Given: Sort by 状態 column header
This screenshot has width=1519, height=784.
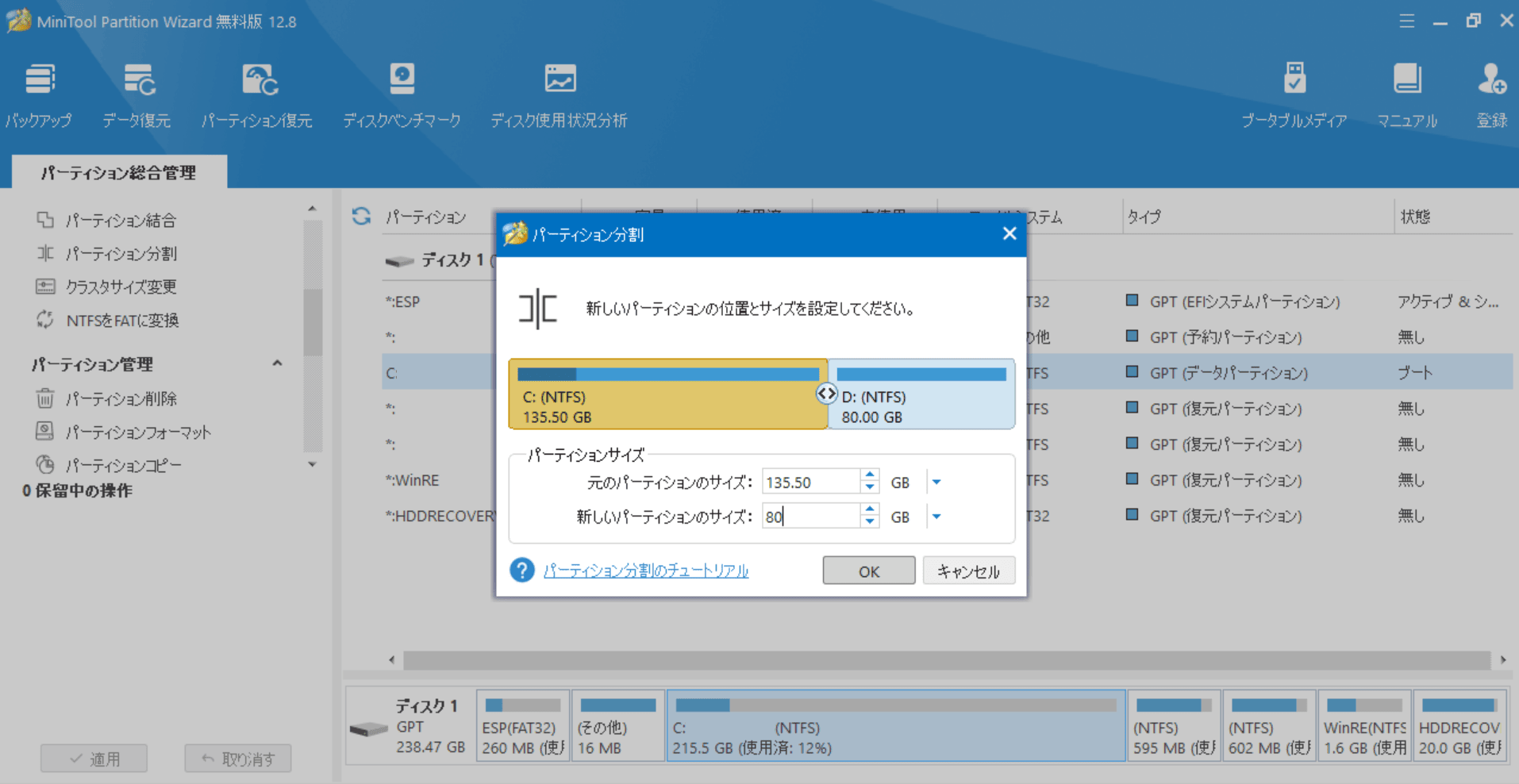Looking at the screenshot, I should coord(1415,217).
